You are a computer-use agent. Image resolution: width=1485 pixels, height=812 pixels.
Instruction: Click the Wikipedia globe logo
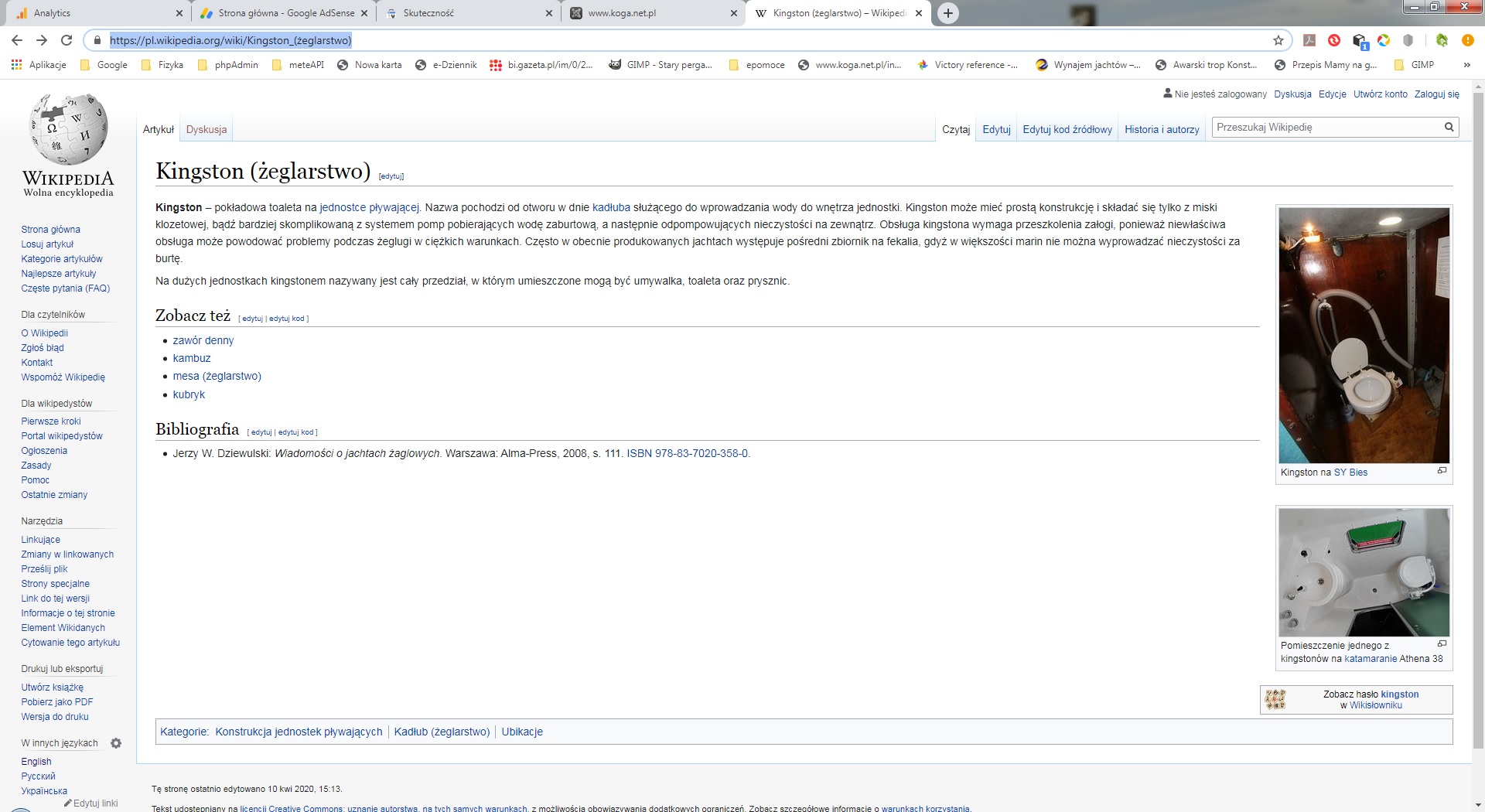click(68, 130)
